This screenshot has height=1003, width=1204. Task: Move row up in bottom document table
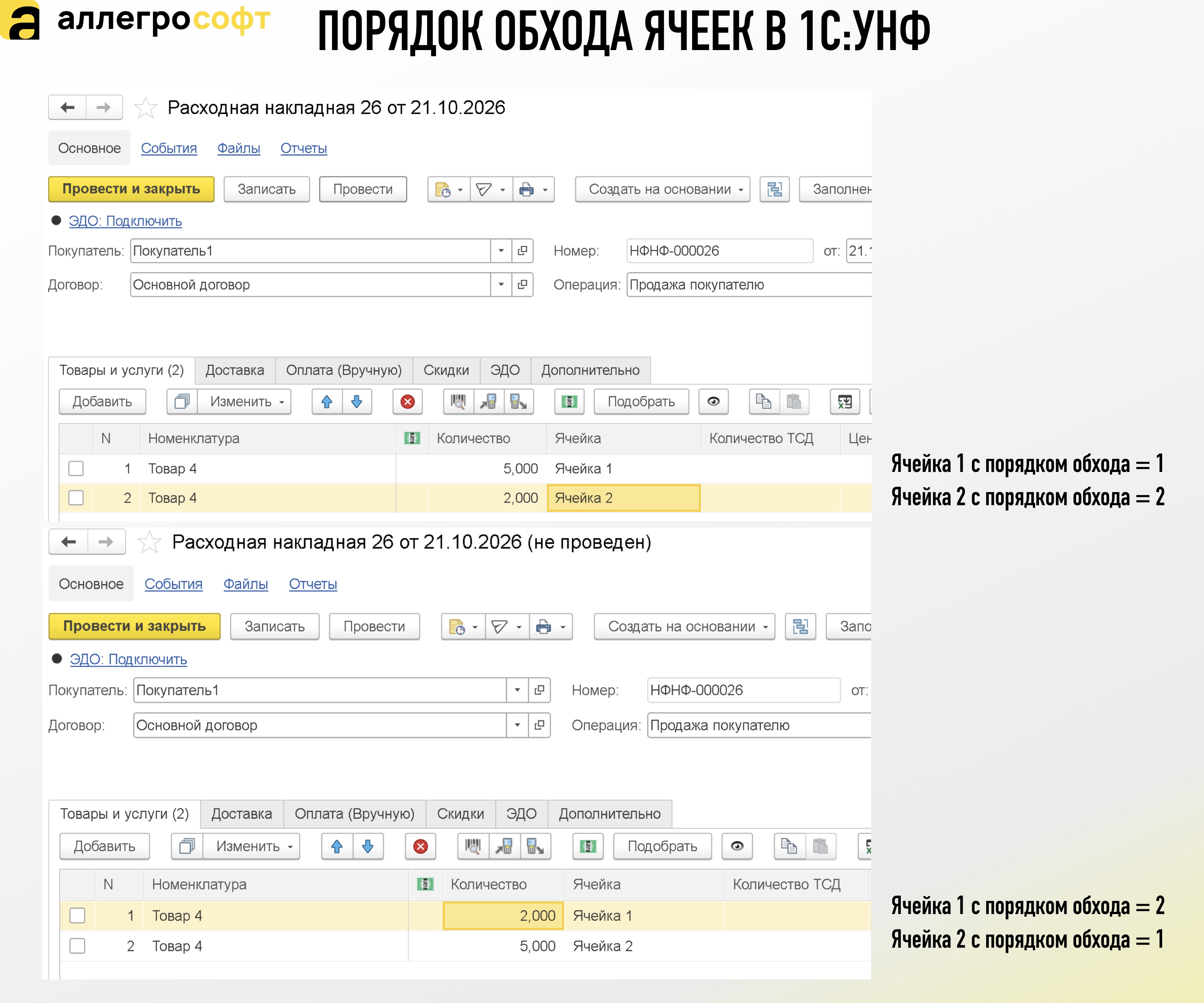[337, 846]
